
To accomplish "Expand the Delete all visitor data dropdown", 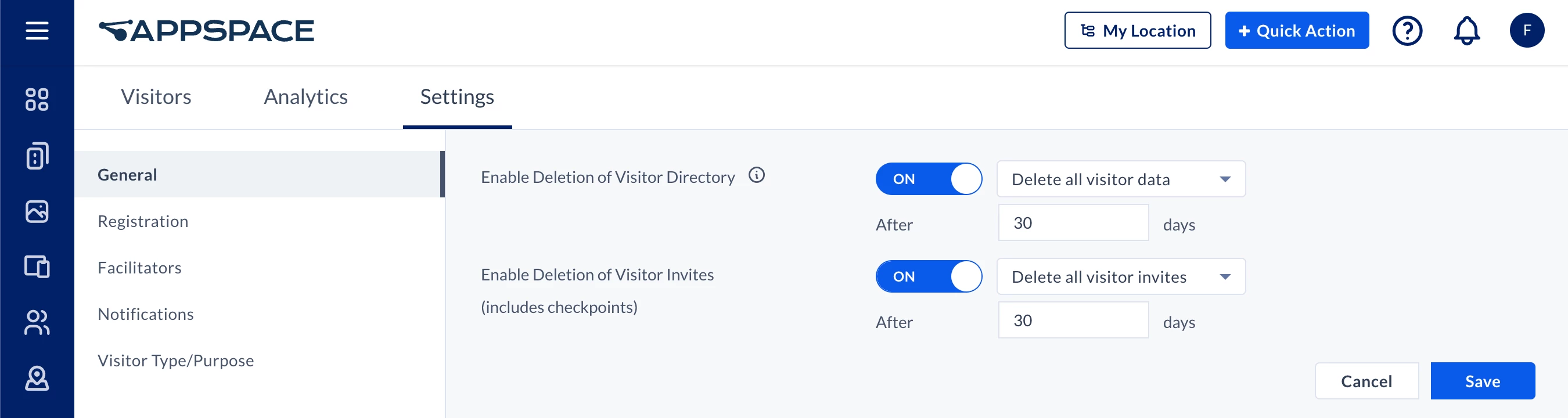I will click(x=1121, y=179).
